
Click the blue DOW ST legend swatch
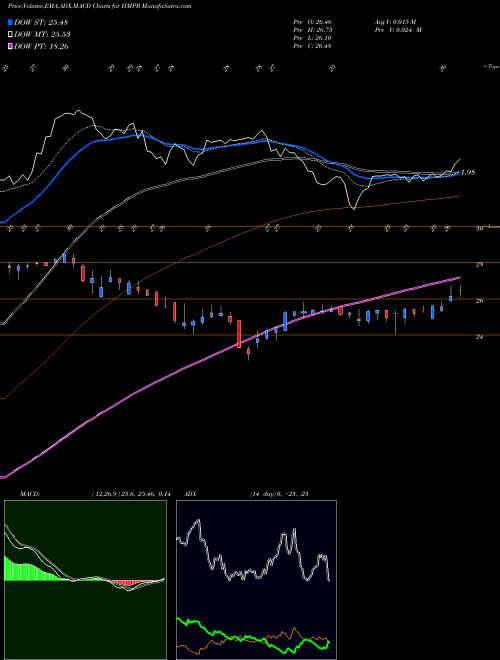coord(10,22)
